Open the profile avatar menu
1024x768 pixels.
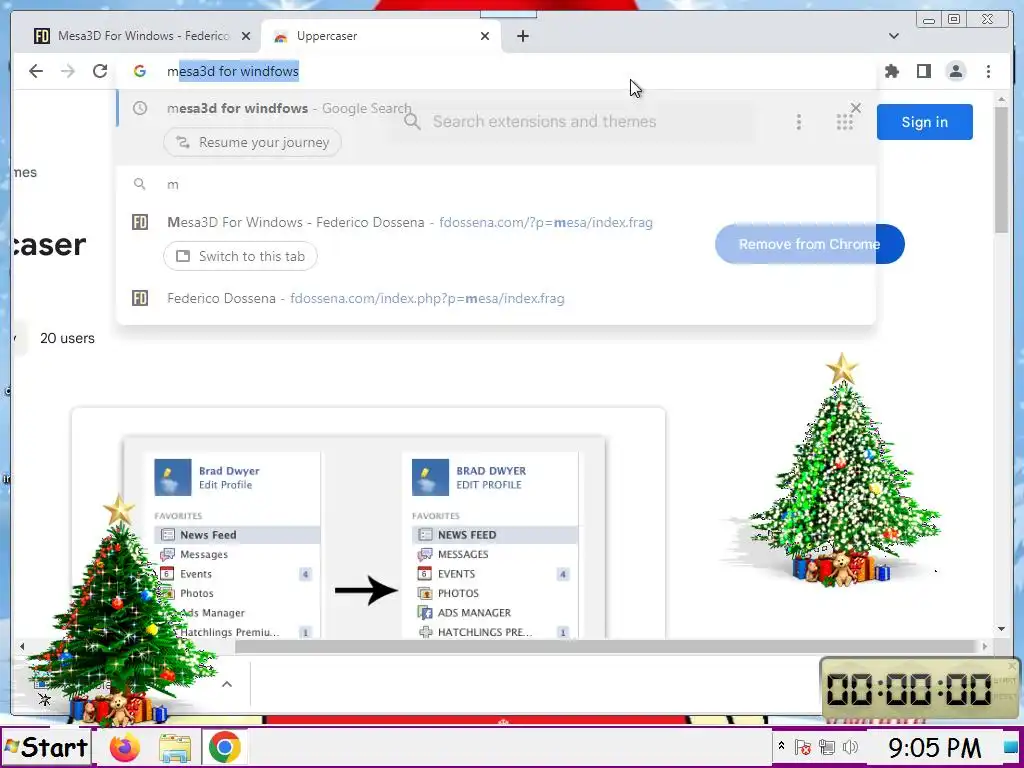(x=956, y=71)
